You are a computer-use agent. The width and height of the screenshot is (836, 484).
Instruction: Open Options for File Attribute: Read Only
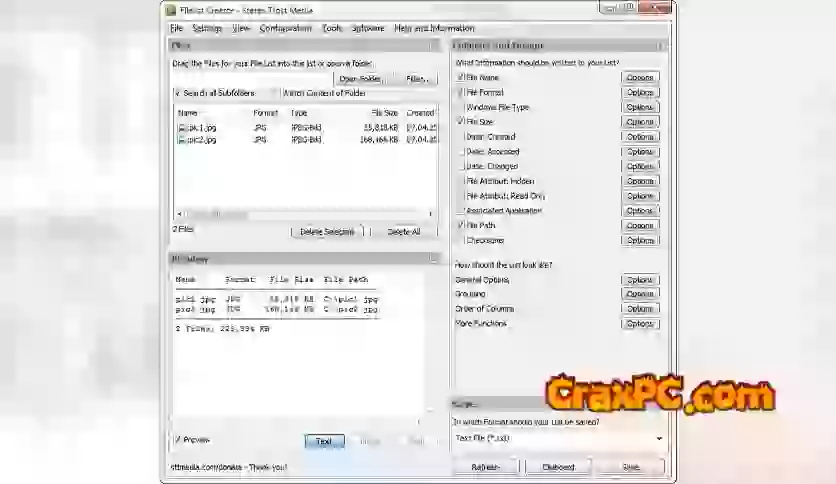[640, 196]
